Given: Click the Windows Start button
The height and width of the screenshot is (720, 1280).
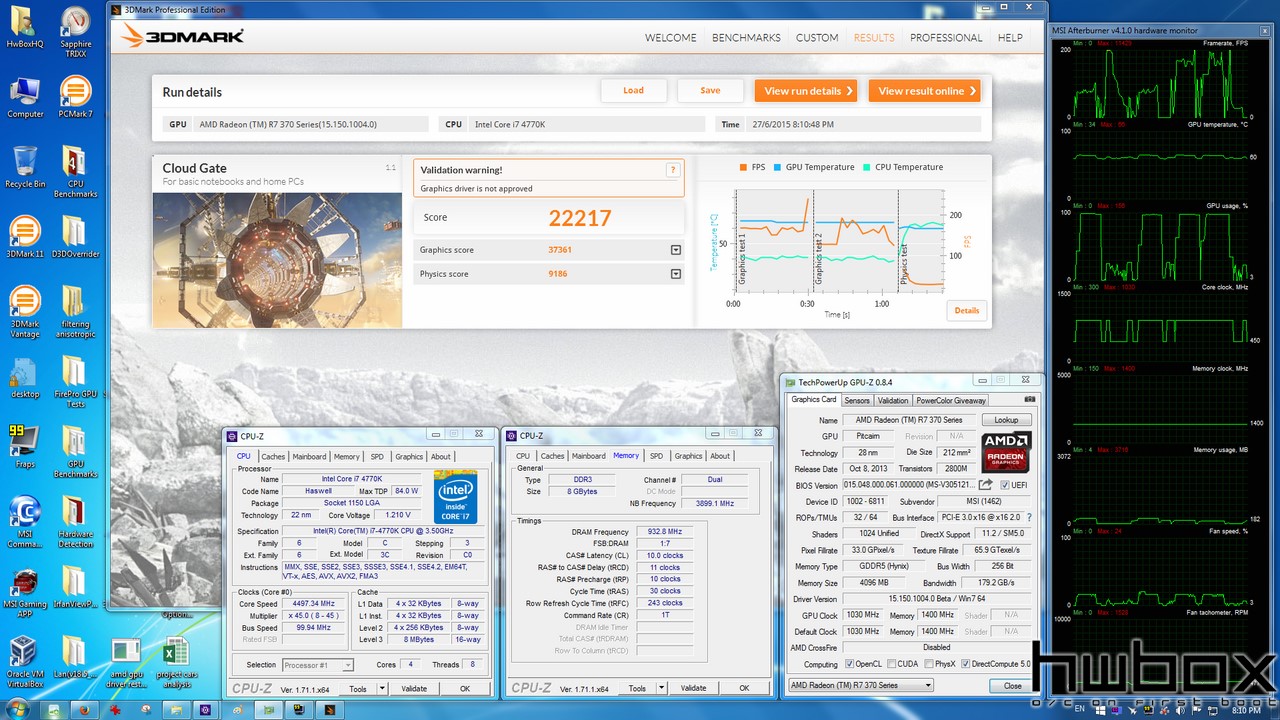Looking at the screenshot, I should click(20, 709).
